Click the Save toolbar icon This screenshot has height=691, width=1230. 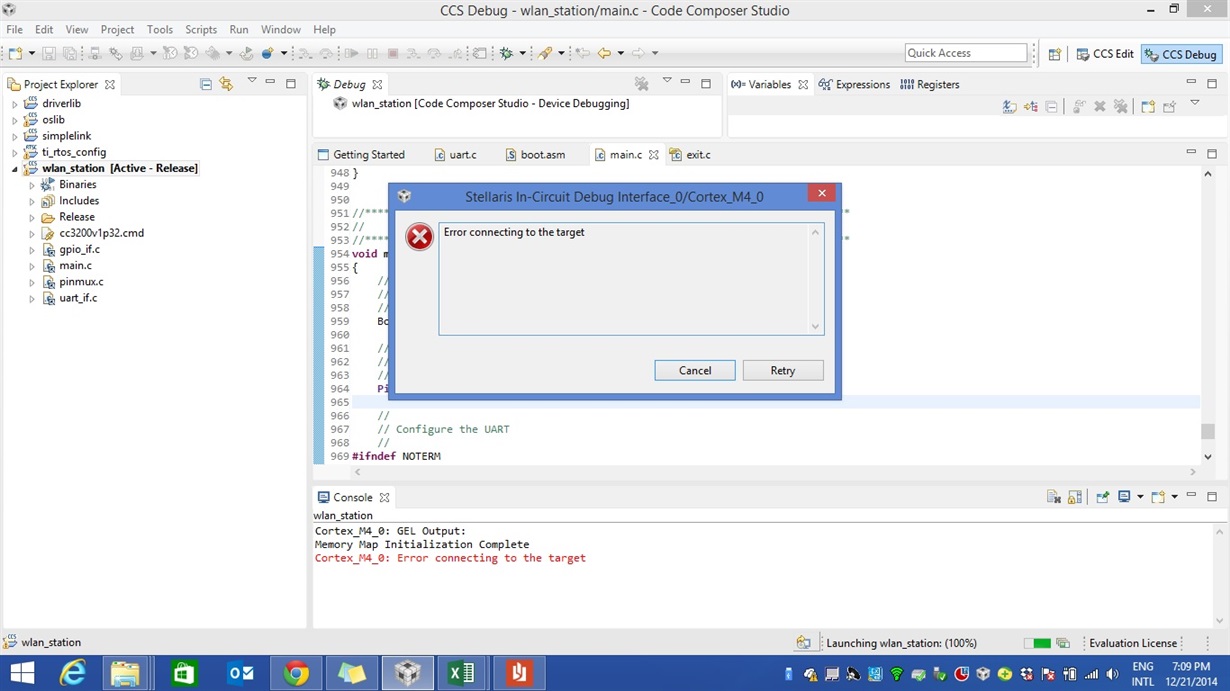(x=48, y=53)
